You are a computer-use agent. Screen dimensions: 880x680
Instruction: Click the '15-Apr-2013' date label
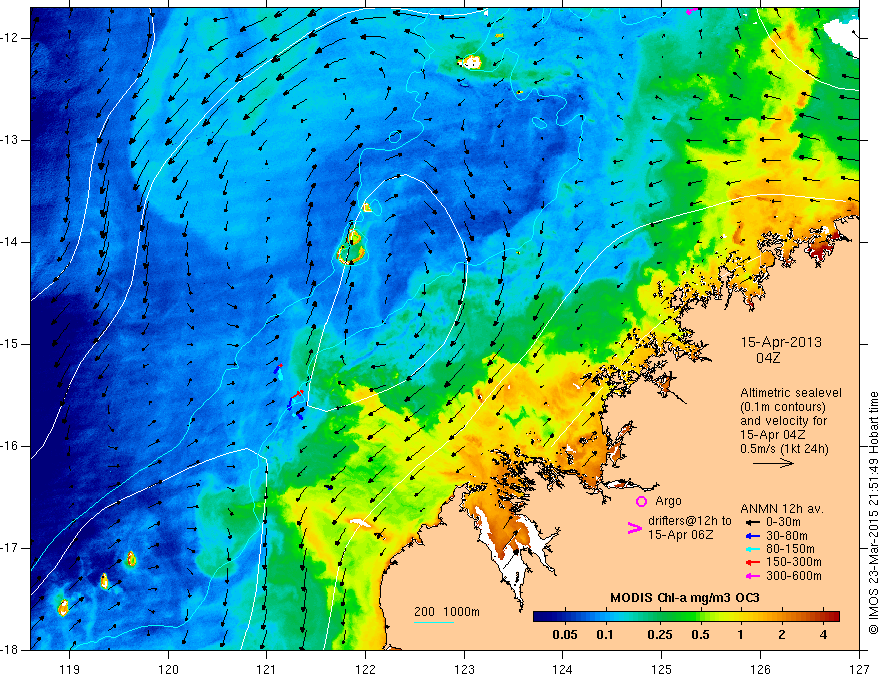coord(781,342)
